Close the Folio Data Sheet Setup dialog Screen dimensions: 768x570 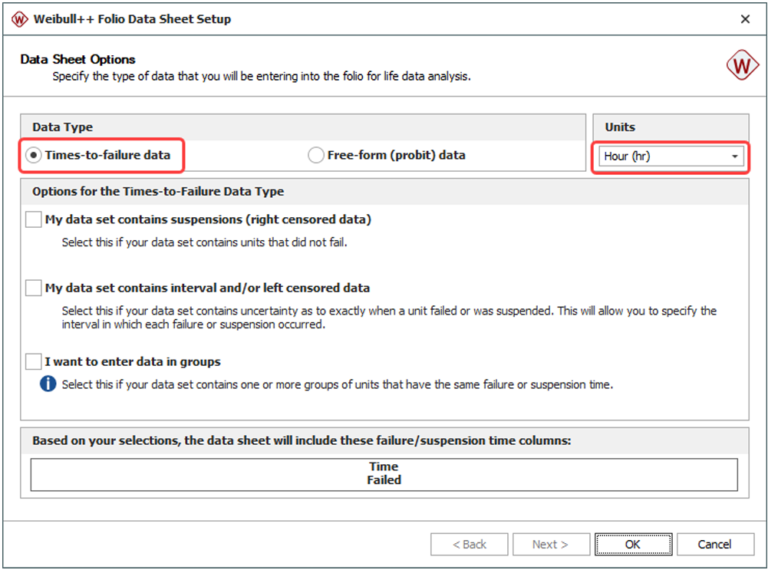[745, 19]
